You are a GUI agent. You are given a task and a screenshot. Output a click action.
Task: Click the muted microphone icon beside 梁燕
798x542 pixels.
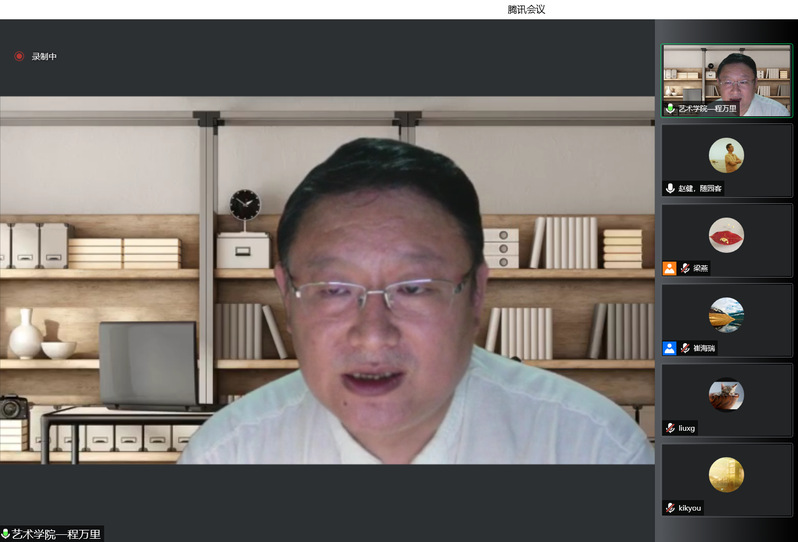tap(685, 268)
